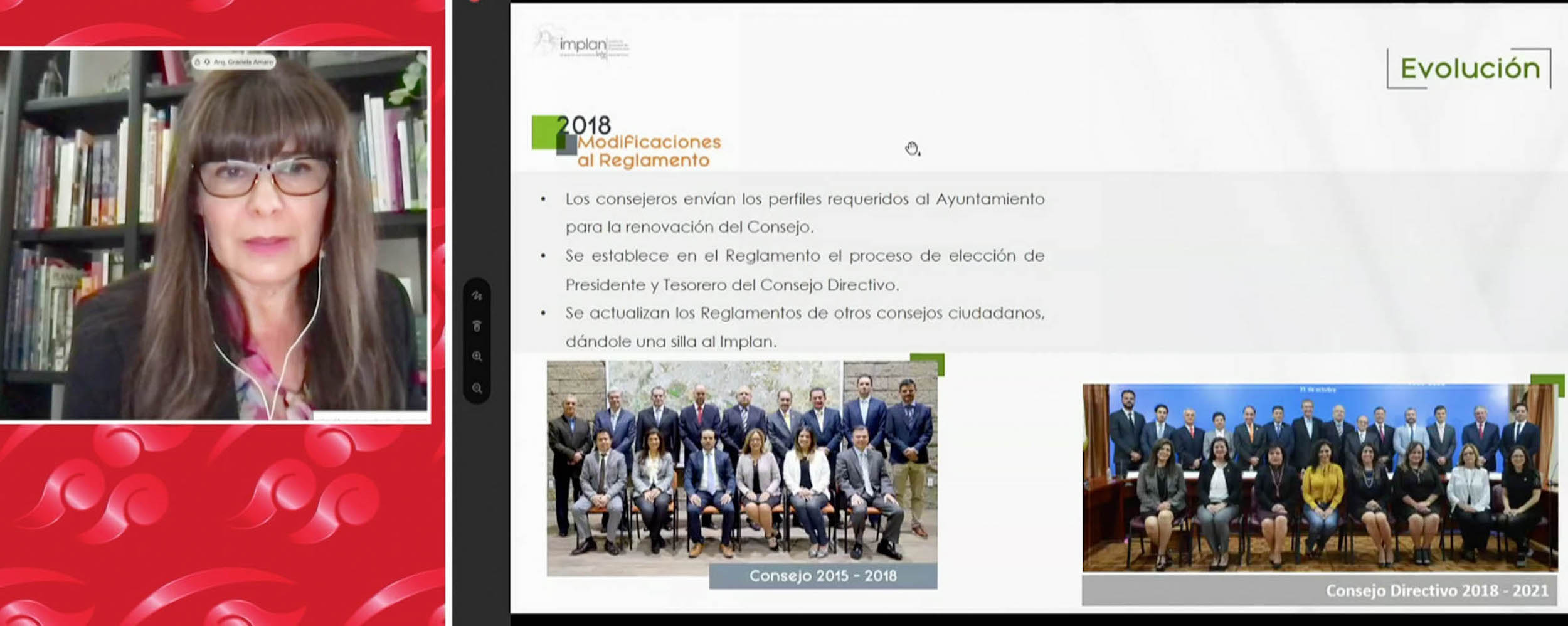Viewport: 1568px width, 626px height.
Task: Click bullet 'Los consejeros envían los perfiles requeridos'
Action: coord(805,213)
